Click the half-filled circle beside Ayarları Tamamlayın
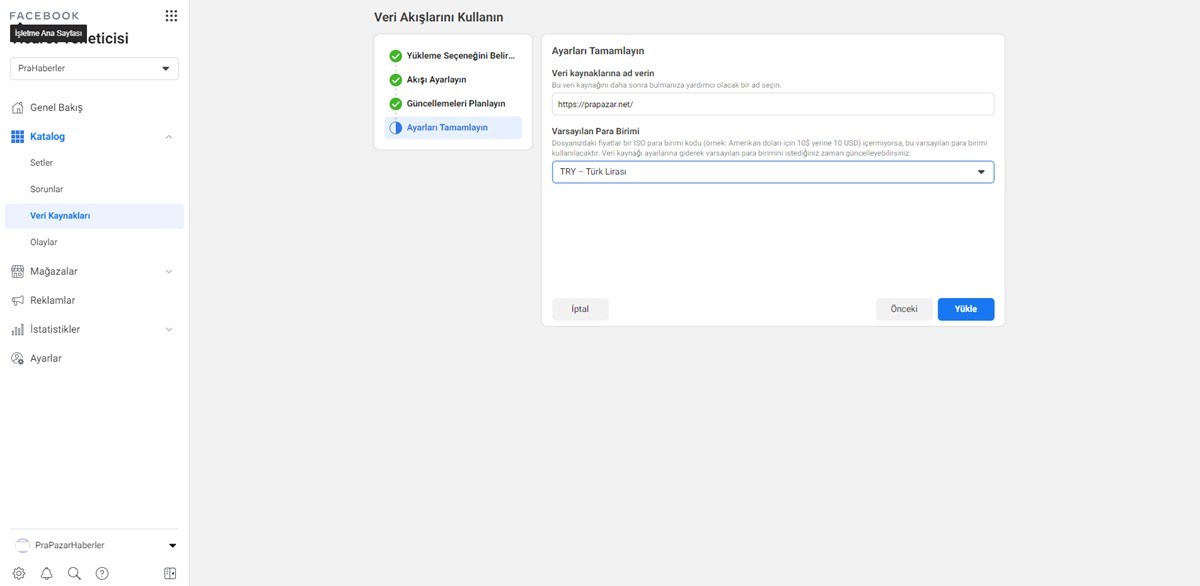 tap(396, 128)
